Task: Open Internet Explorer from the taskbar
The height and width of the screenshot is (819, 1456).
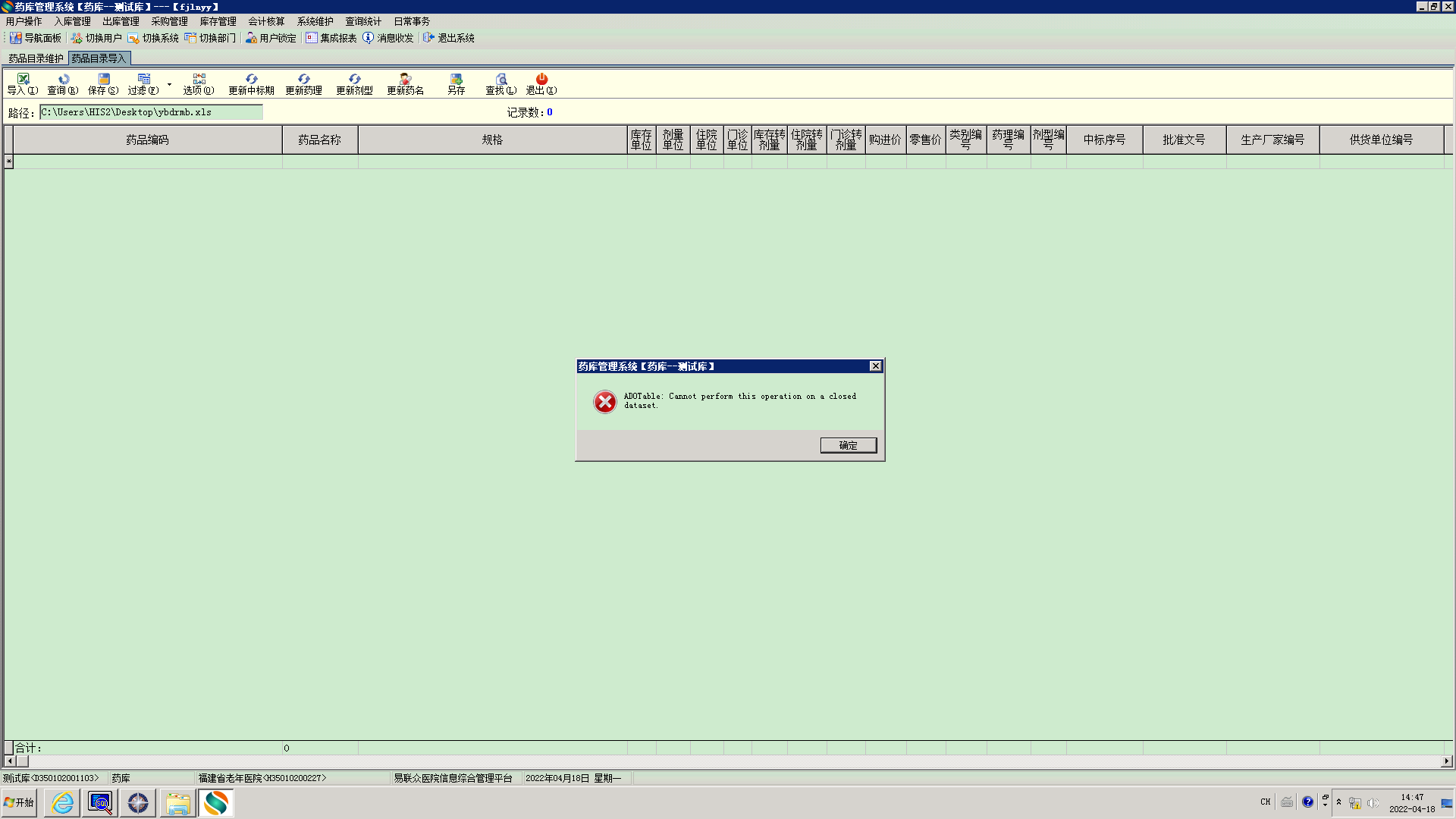Action: (62, 802)
